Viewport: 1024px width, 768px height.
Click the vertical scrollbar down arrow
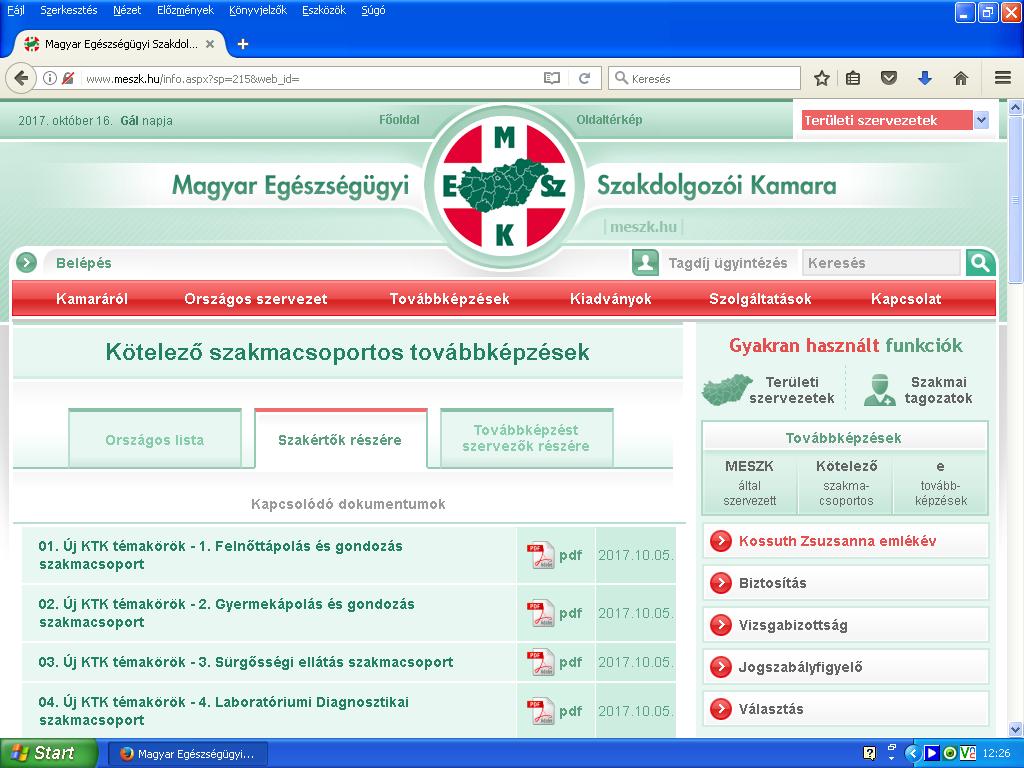(x=1016, y=729)
